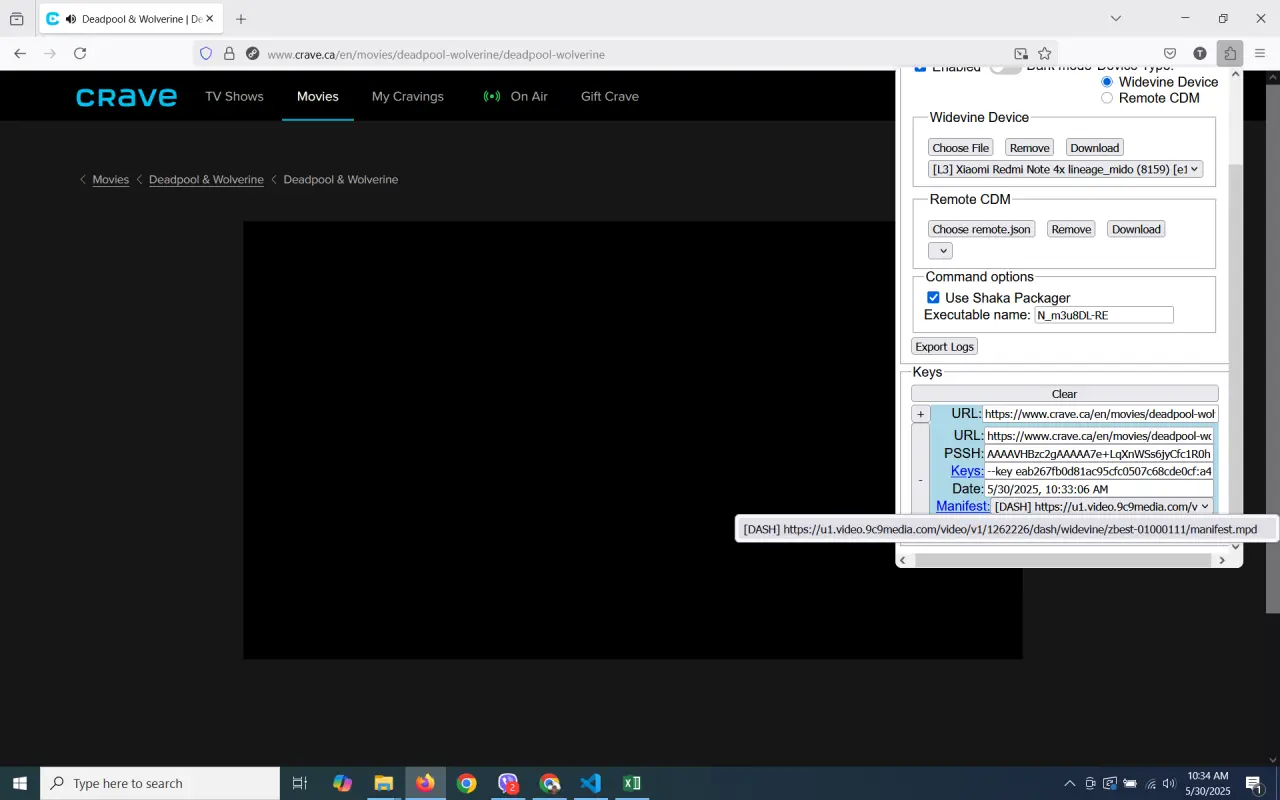Click Remove in Remote CDM section

pos(1071,230)
